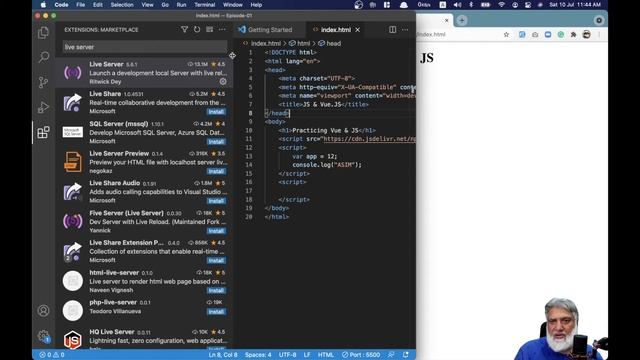Click the browser address bar URL
The image size is (640, 360).
coord(431,35)
